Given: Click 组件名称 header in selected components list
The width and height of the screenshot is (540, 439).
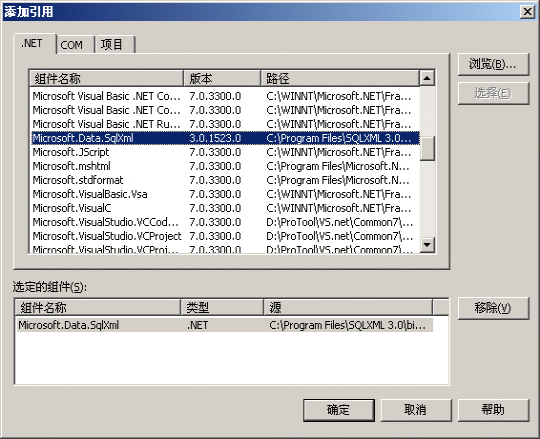Looking at the screenshot, I should click(x=98, y=307).
